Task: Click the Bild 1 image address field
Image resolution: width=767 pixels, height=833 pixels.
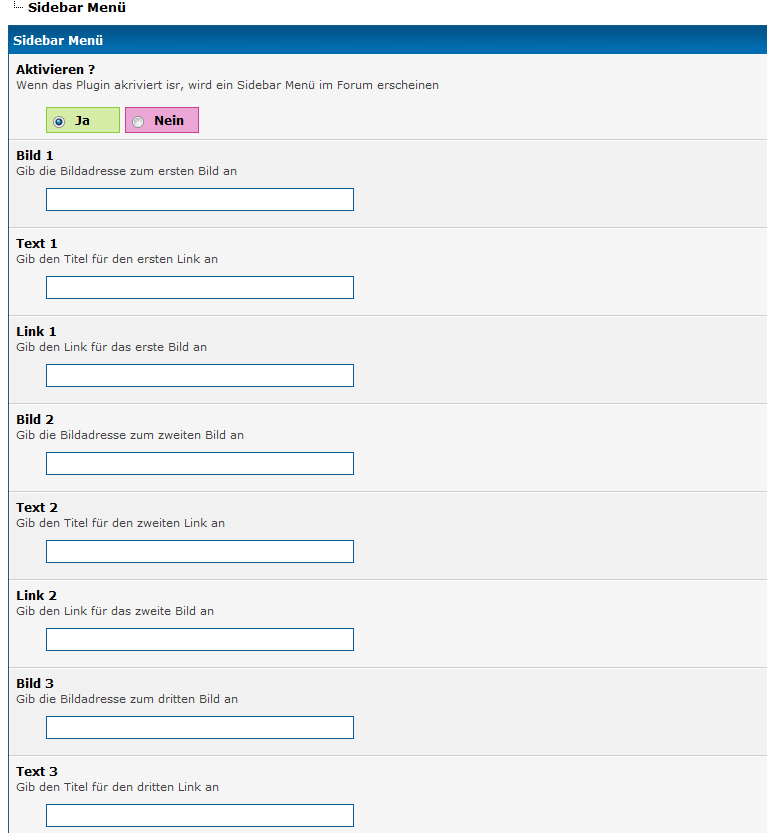Action: coord(200,199)
